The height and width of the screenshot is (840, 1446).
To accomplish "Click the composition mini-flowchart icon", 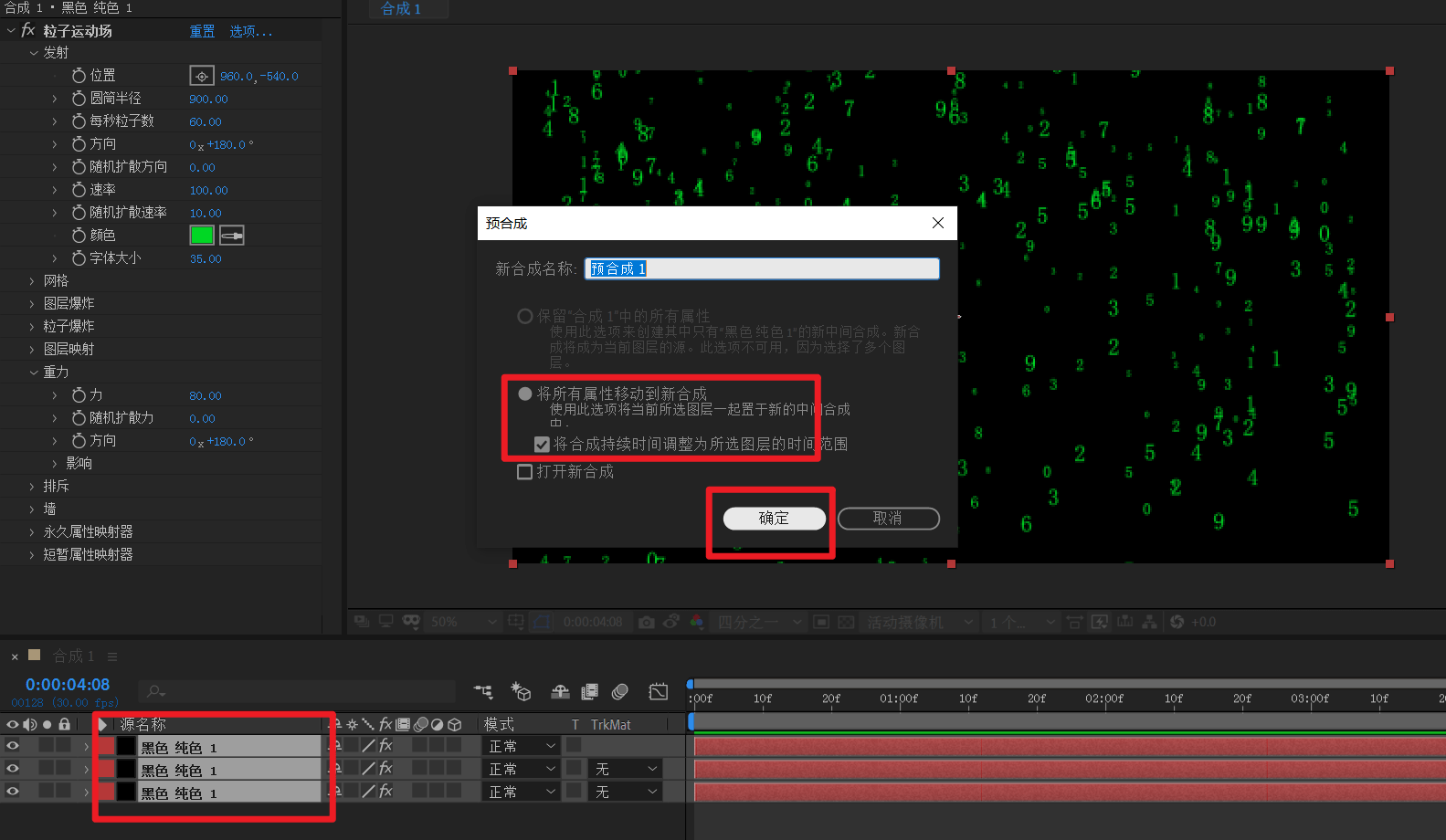I will pyautogui.click(x=483, y=692).
